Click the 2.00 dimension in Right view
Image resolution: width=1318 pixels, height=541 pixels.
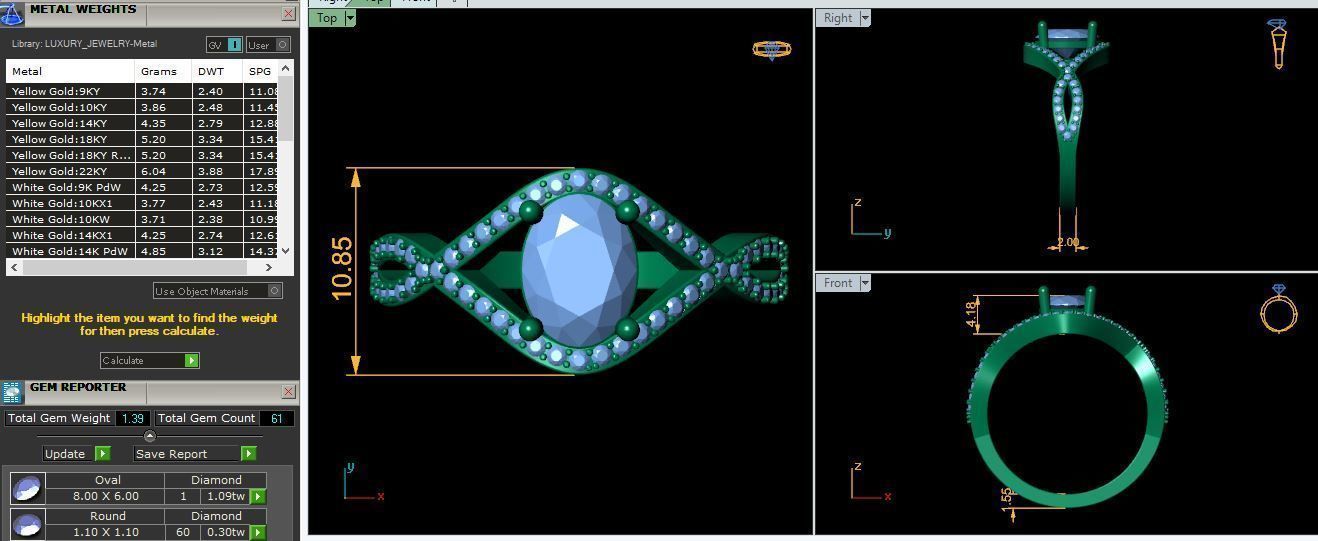point(1068,242)
